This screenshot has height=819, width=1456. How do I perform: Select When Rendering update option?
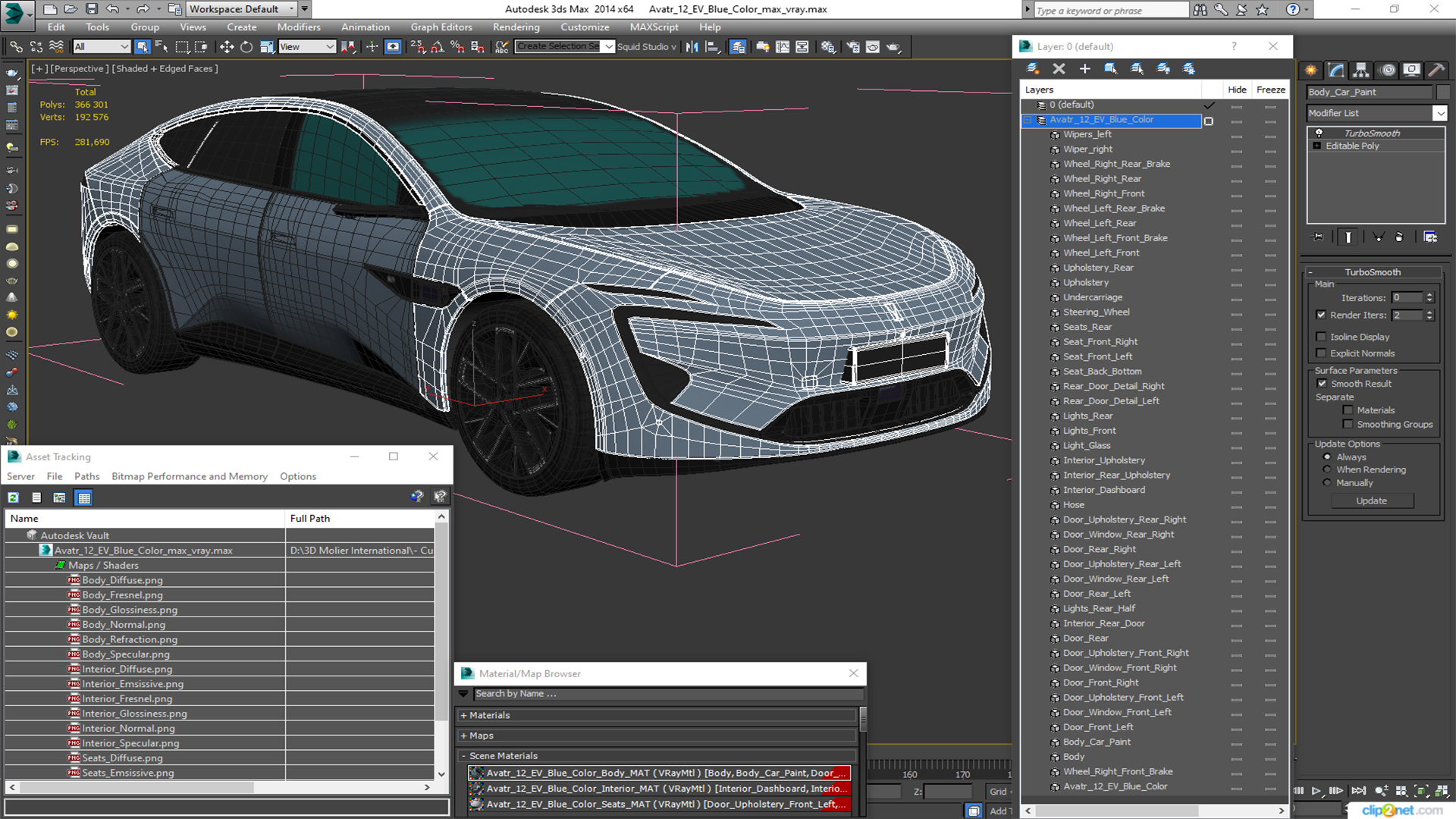tap(1327, 469)
